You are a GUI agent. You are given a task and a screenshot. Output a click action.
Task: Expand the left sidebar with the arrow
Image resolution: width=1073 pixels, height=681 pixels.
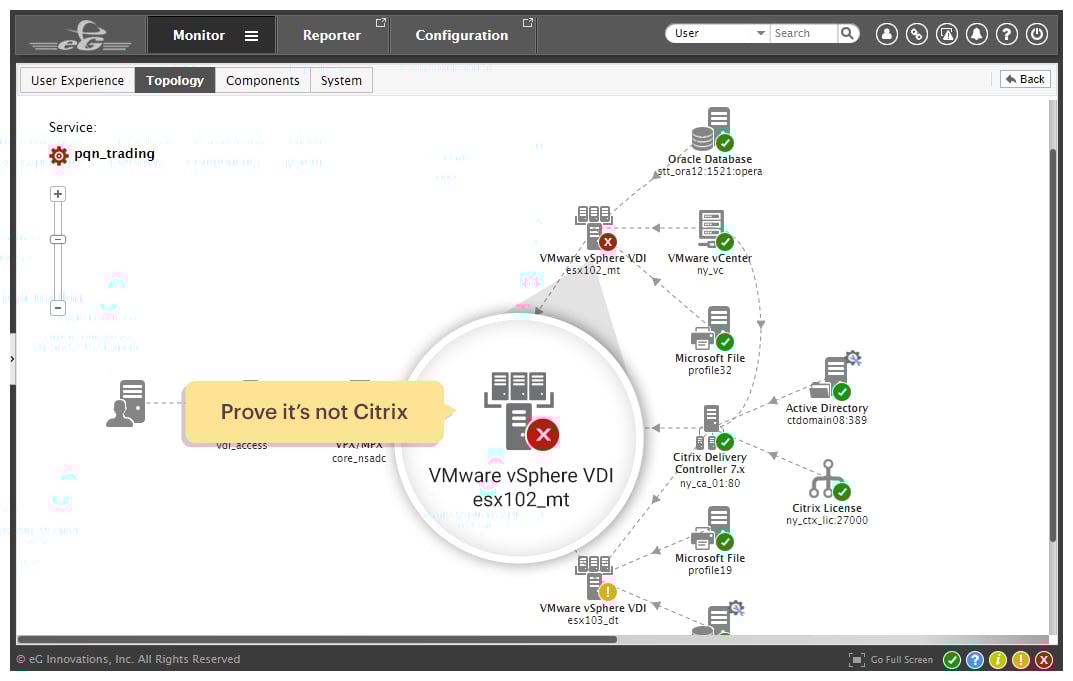tap(11, 359)
